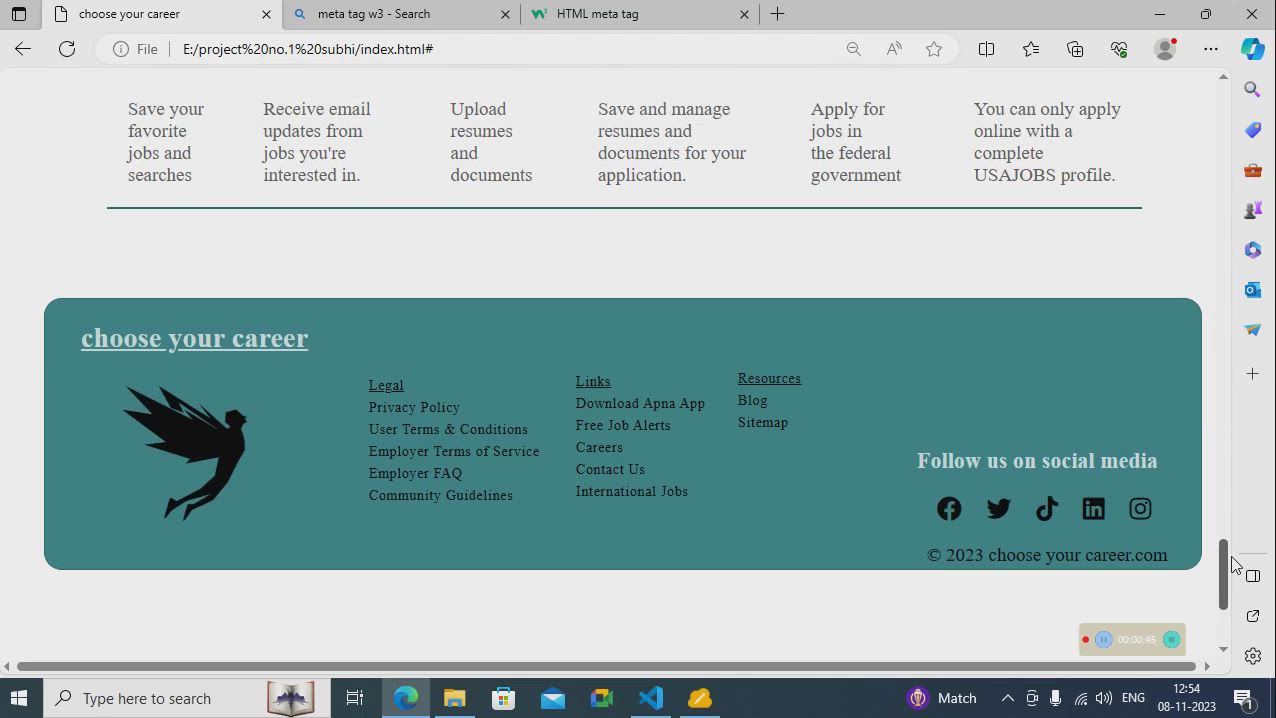Viewport: 1276px width, 718px height.
Task: Open the Windows Start menu
Action: point(20,698)
